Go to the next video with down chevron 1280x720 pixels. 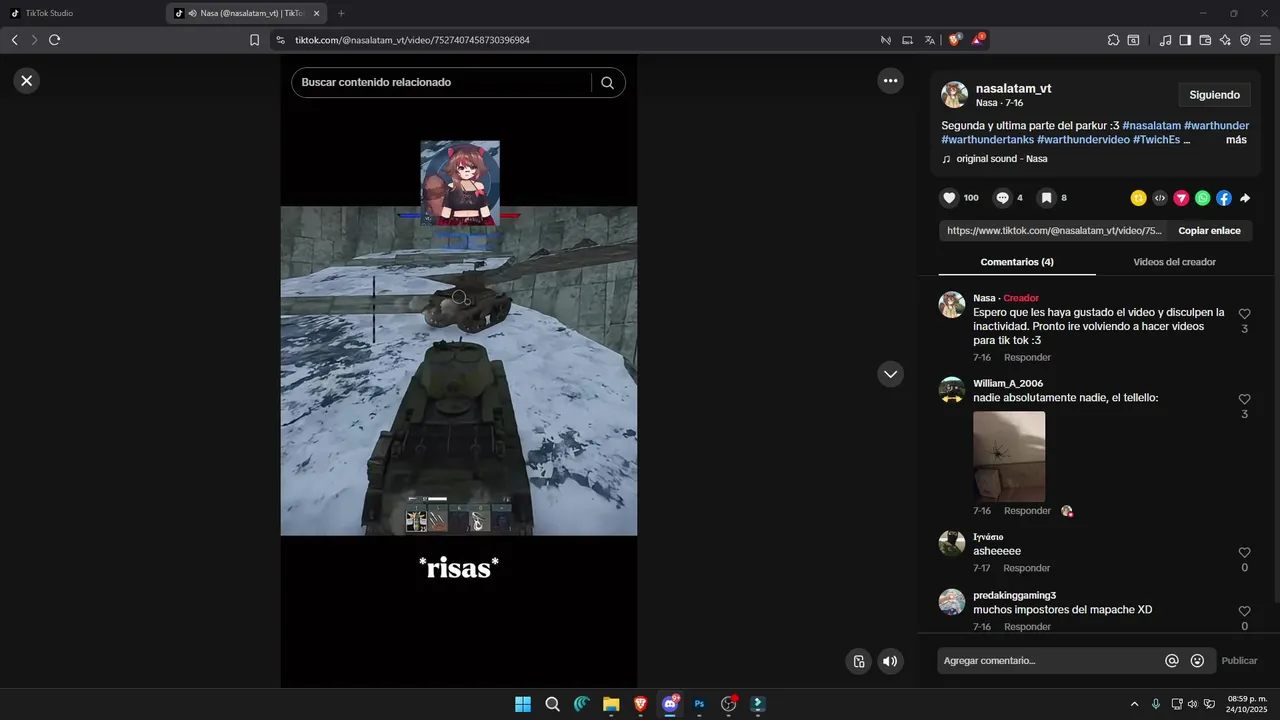tap(890, 374)
